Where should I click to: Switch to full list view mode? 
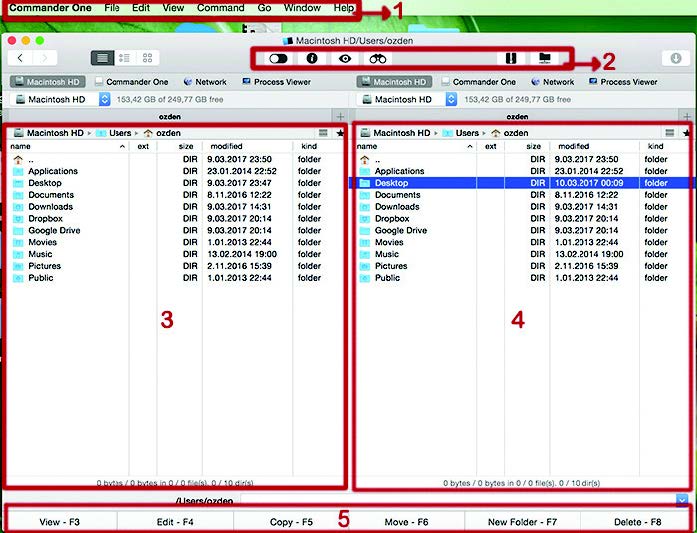pyautogui.click(x=102, y=58)
